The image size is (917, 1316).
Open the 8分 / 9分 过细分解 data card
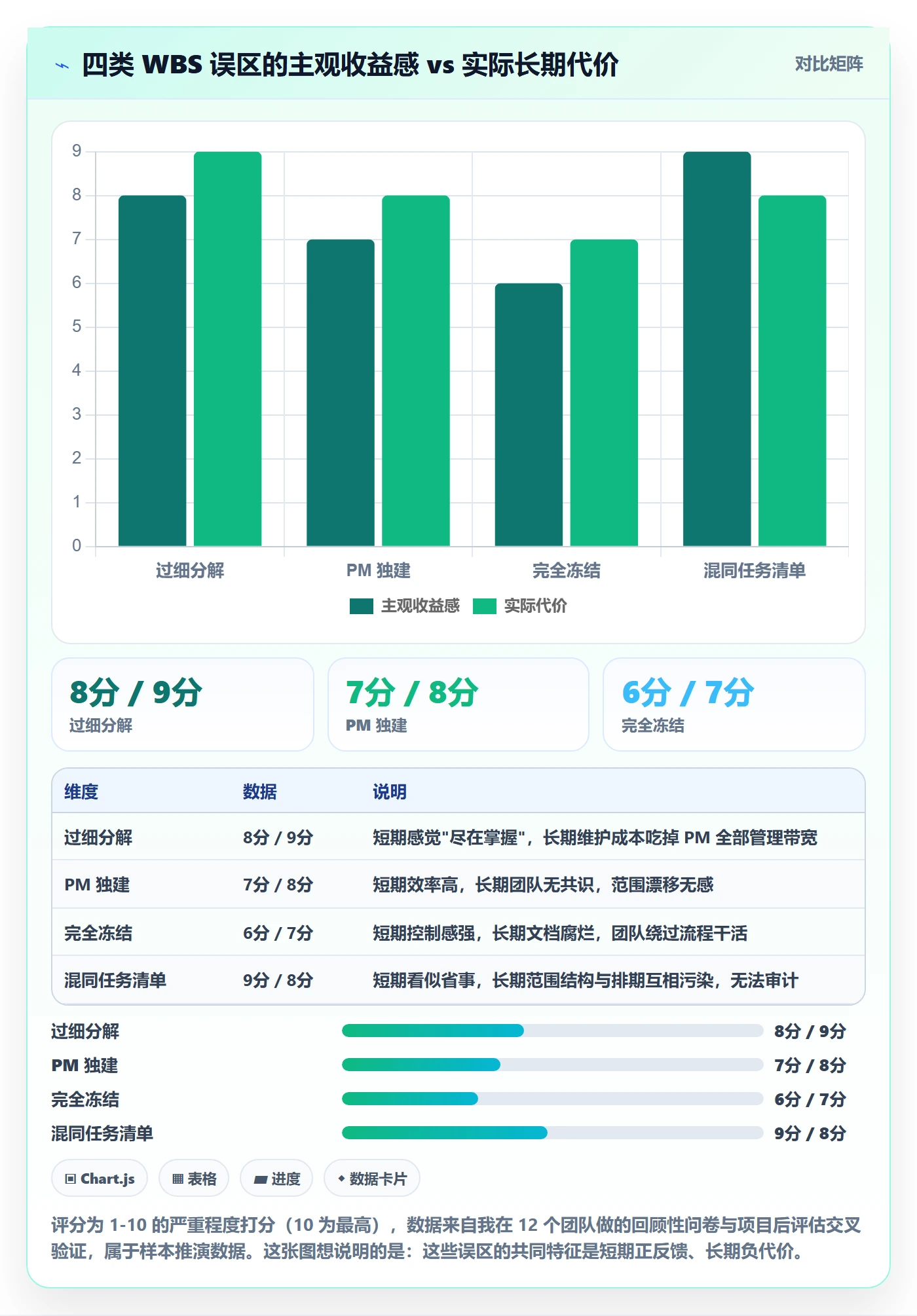pyautogui.click(x=183, y=704)
